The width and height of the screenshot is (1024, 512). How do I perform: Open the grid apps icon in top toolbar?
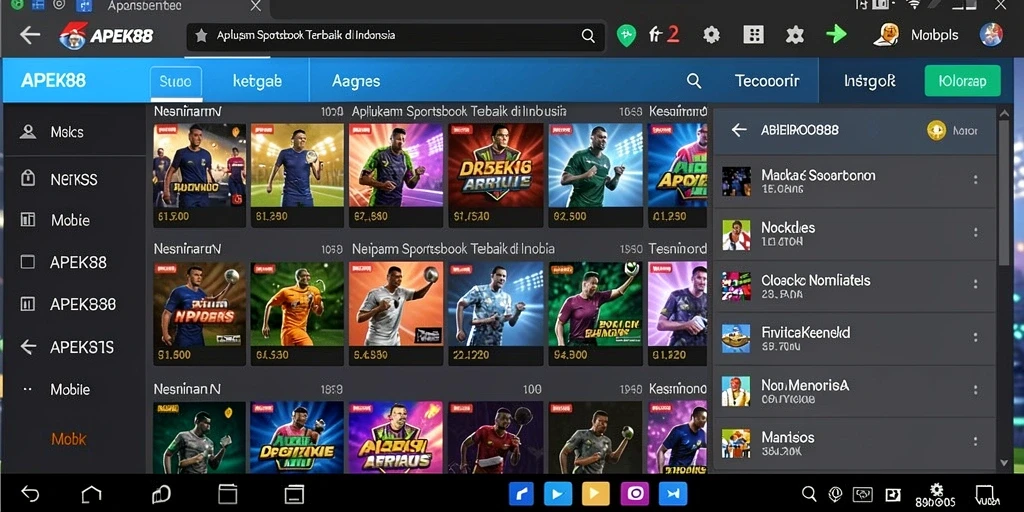(x=753, y=35)
